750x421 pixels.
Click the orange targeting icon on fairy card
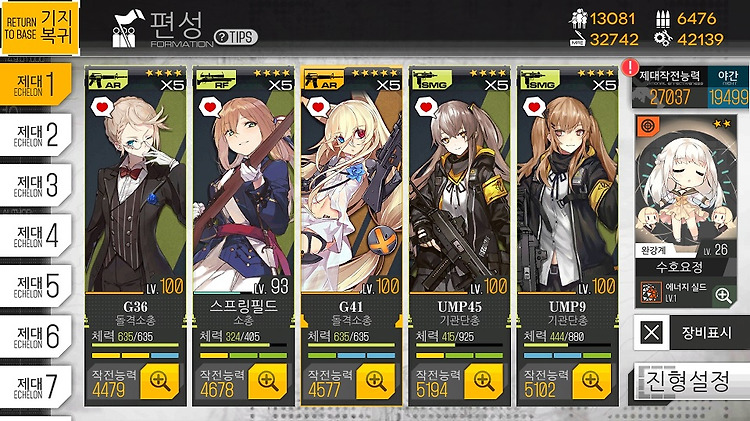coord(648,126)
